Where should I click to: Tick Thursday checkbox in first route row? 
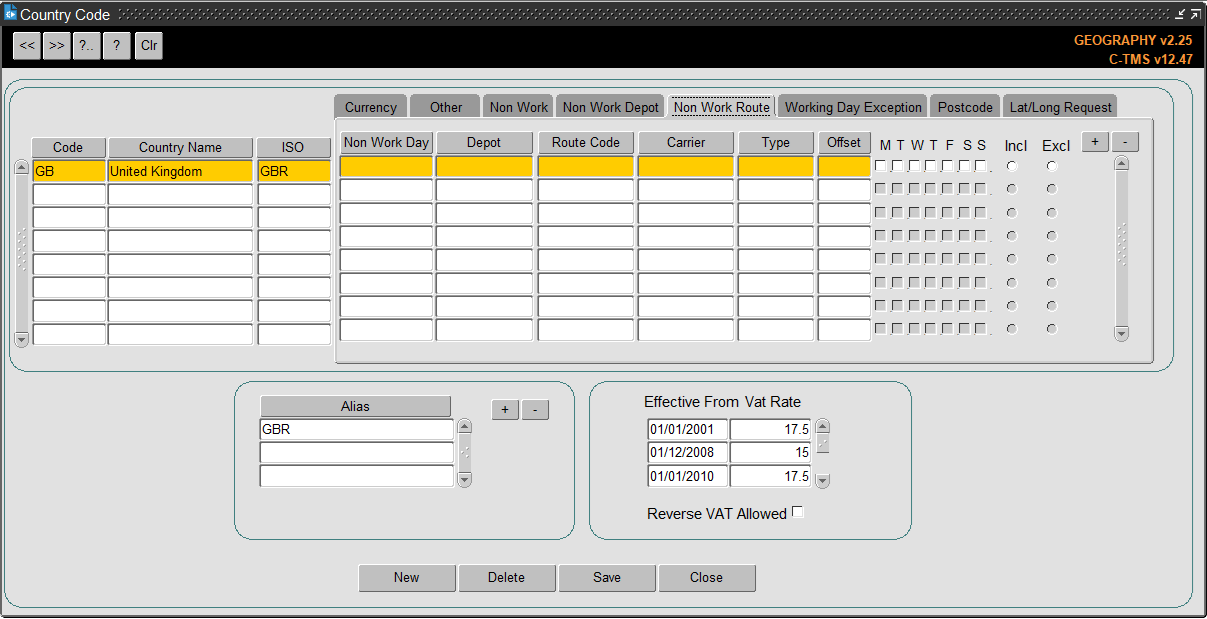tap(931, 166)
